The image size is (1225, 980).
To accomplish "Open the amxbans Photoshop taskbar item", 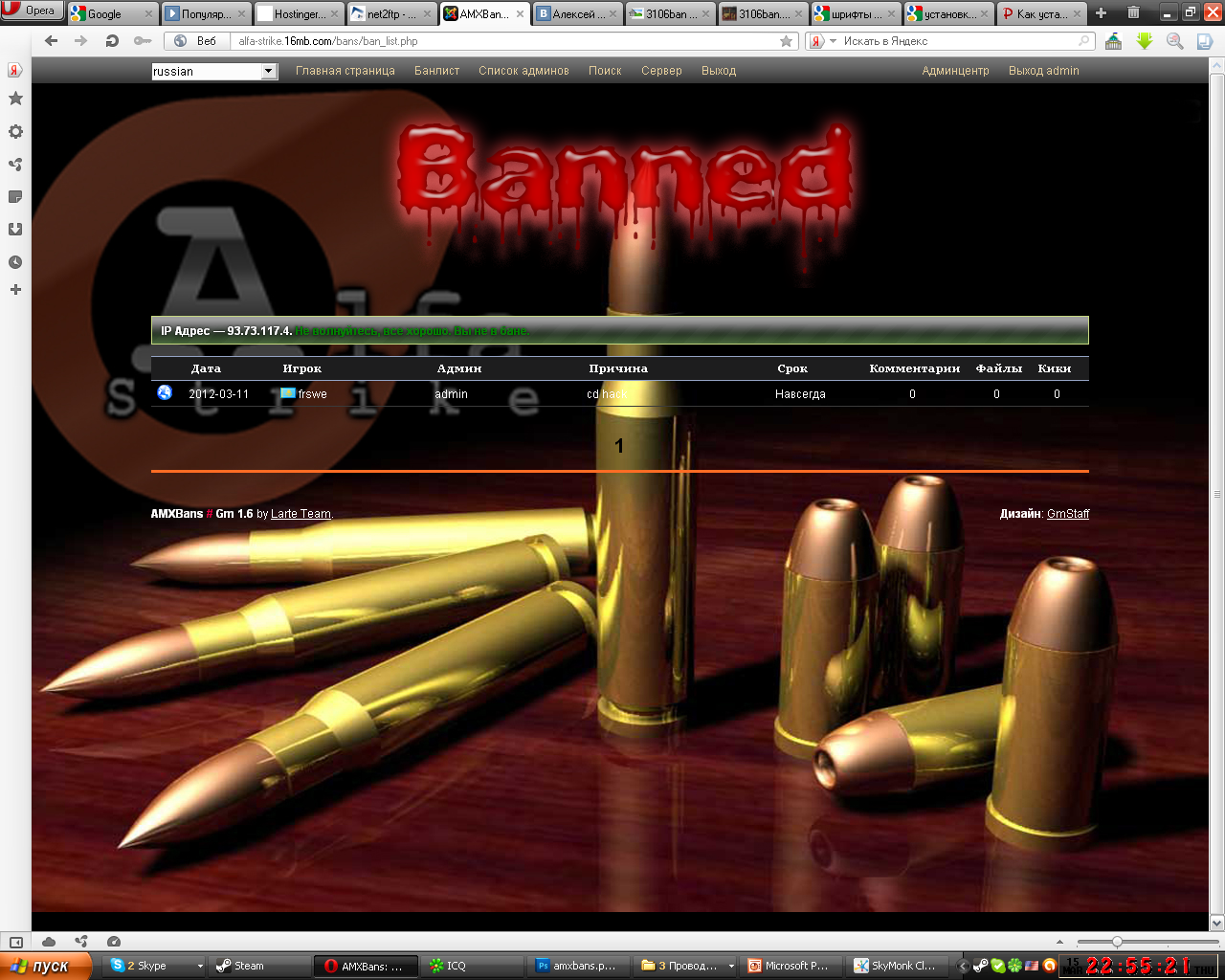I will click(x=579, y=966).
